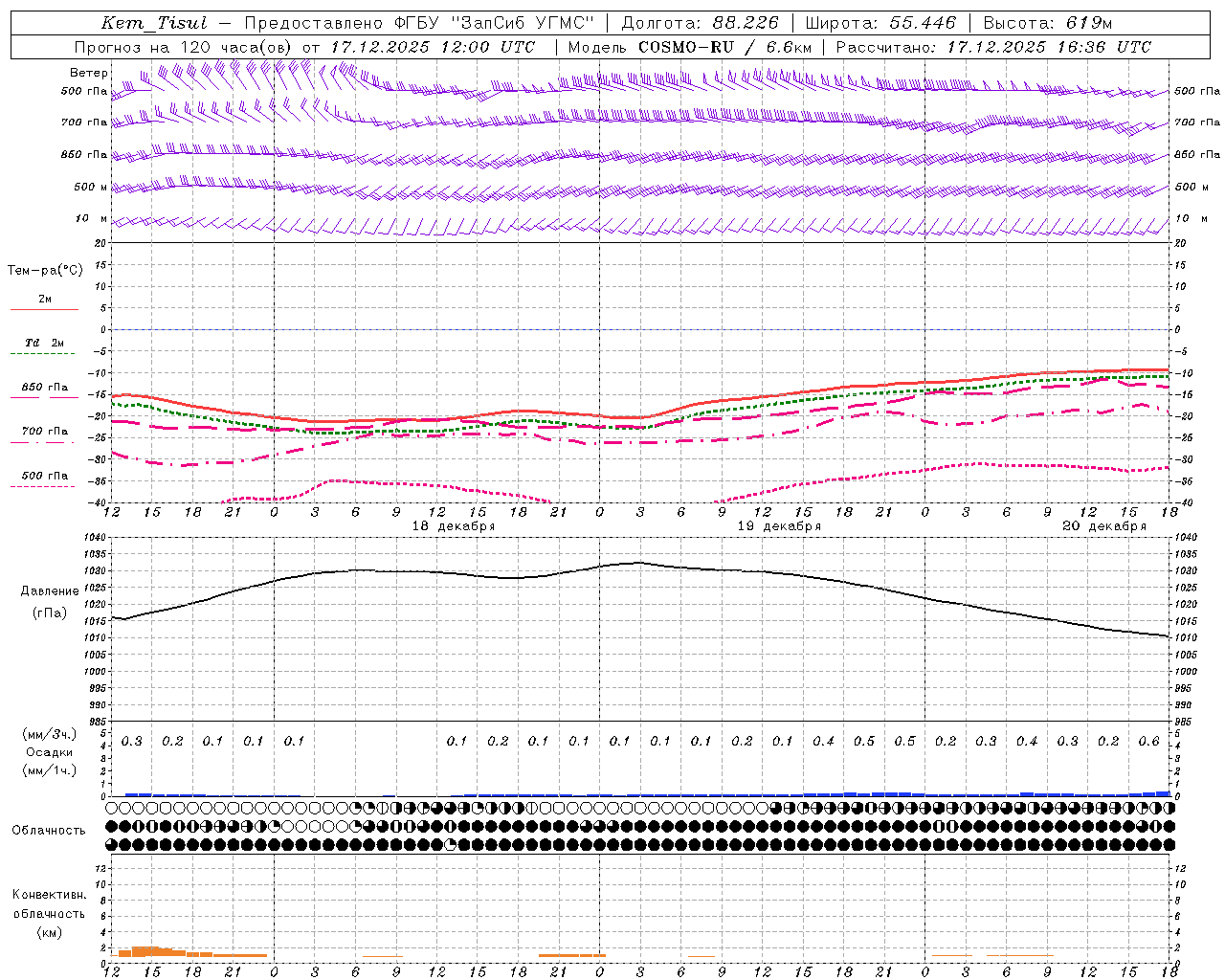Click the Долгота: 88.226 value

point(700,23)
